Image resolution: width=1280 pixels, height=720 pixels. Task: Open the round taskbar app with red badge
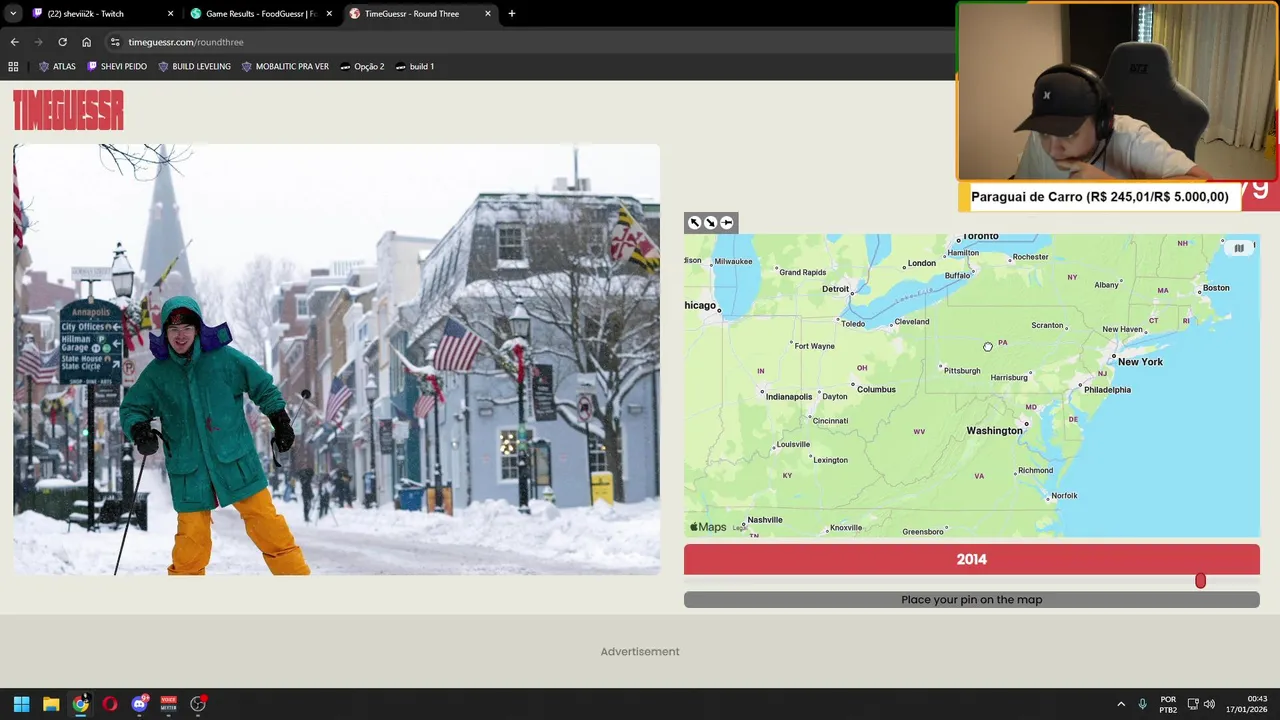pos(198,704)
